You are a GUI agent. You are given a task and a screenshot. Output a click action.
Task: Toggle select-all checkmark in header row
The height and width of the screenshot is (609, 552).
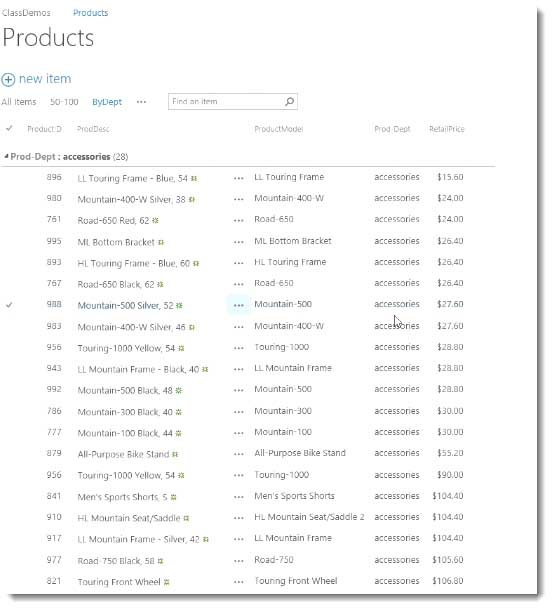click(9, 129)
